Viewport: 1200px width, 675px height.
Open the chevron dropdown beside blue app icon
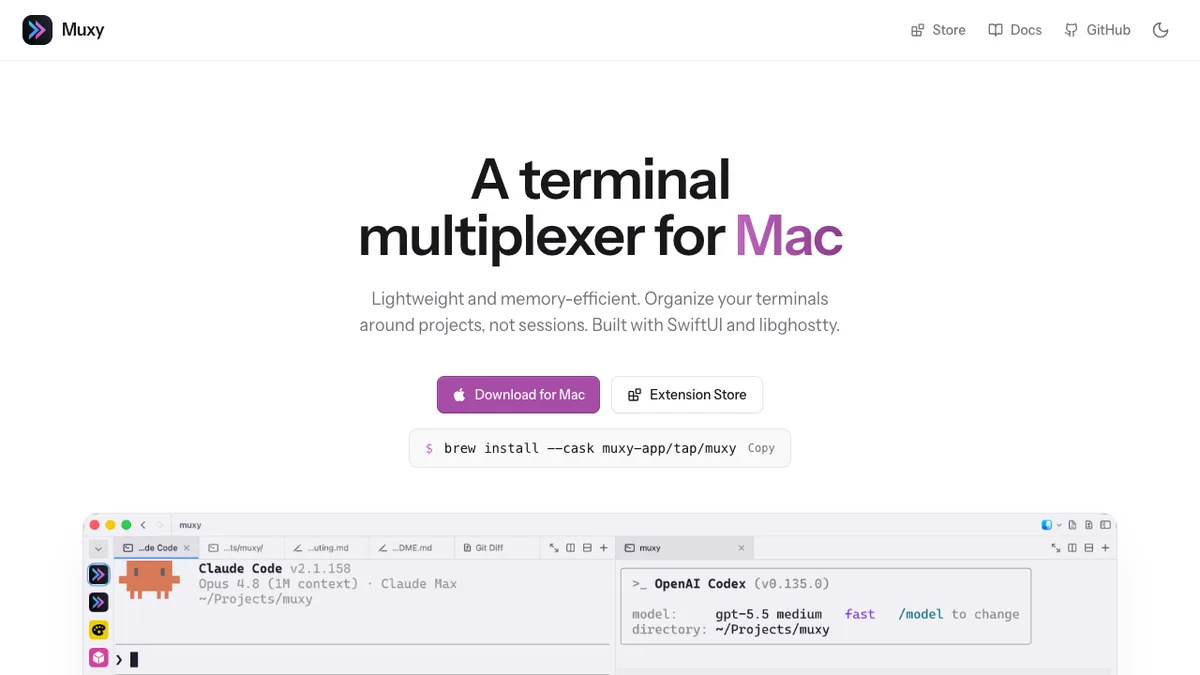coord(1059,524)
